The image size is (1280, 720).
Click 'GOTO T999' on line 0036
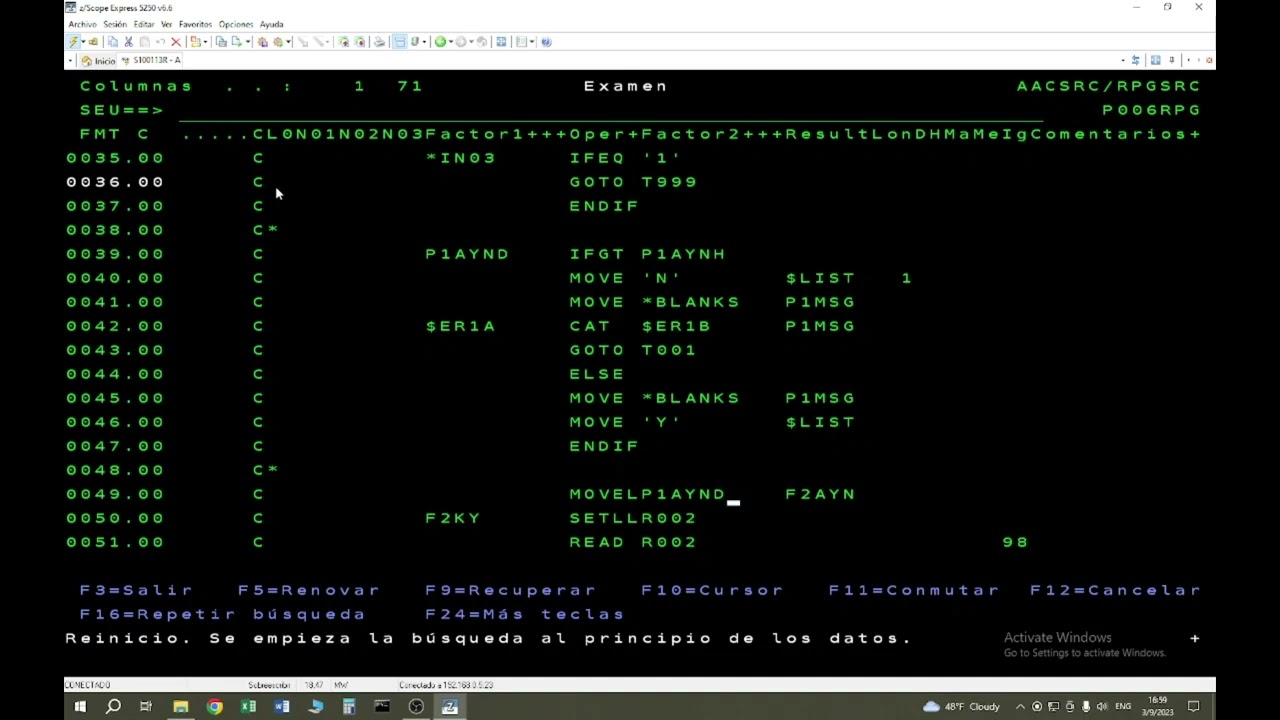click(633, 182)
